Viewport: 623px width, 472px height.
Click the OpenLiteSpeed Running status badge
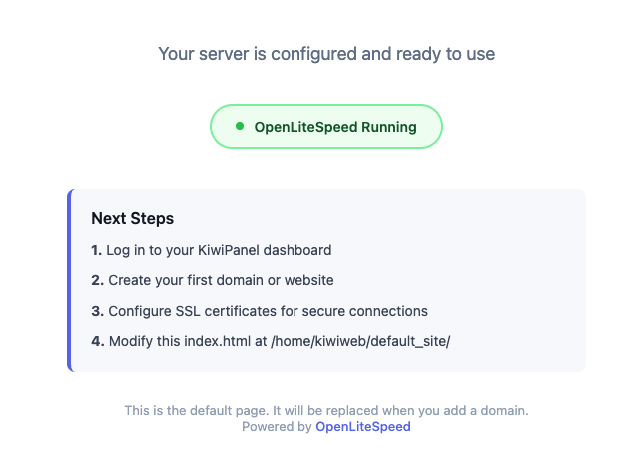tap(326, 127)
